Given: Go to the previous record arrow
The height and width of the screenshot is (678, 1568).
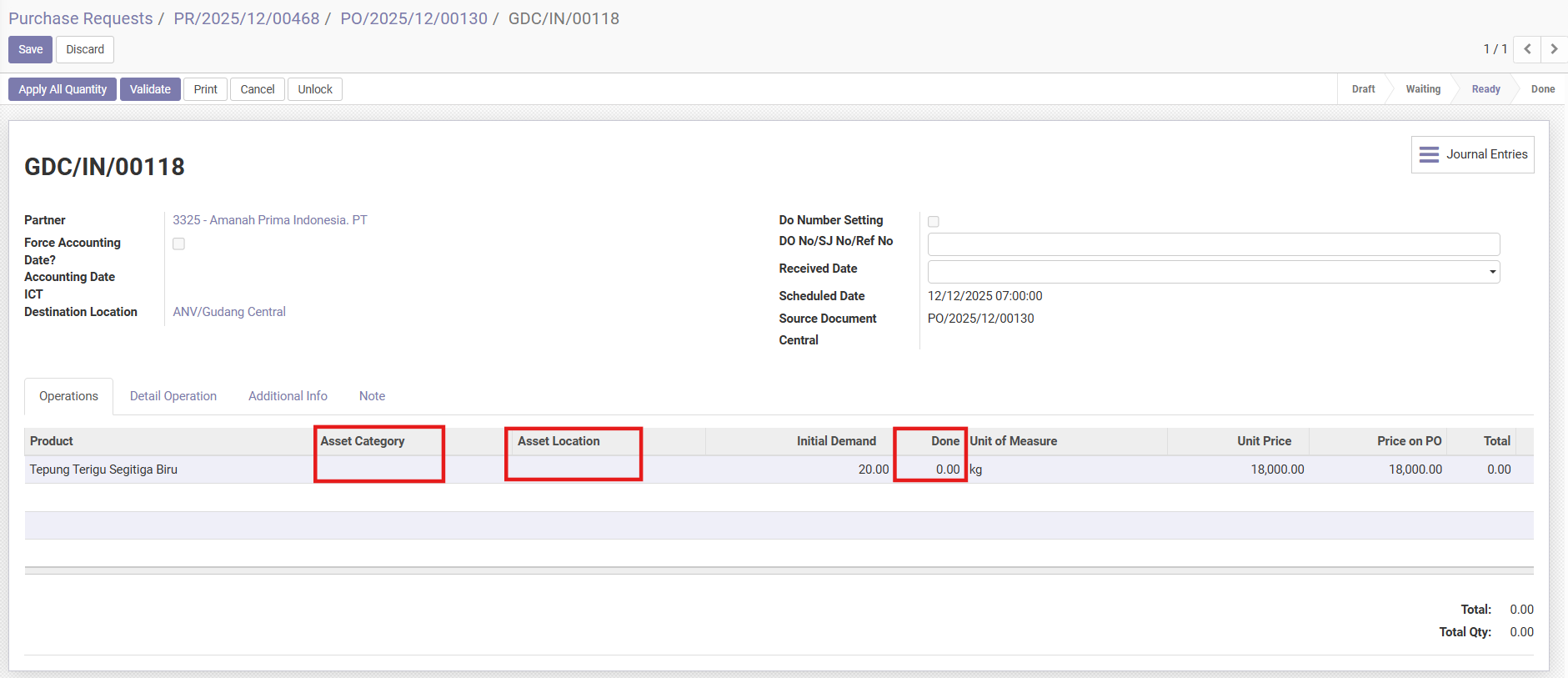Looking at the screenshot, I should coord(1526,49).
